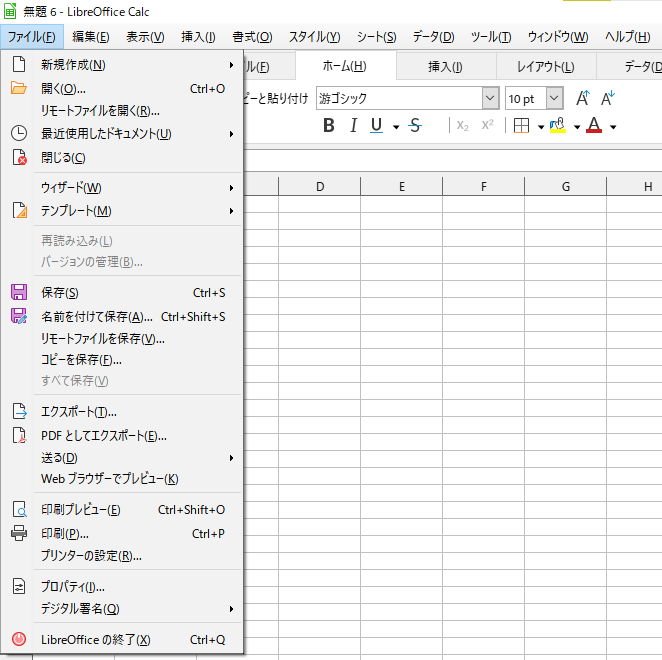Choose プリンターの設定(R)...
Image resolution: width=662 pixels, height=660 pixels.
(x=122, y=556)
